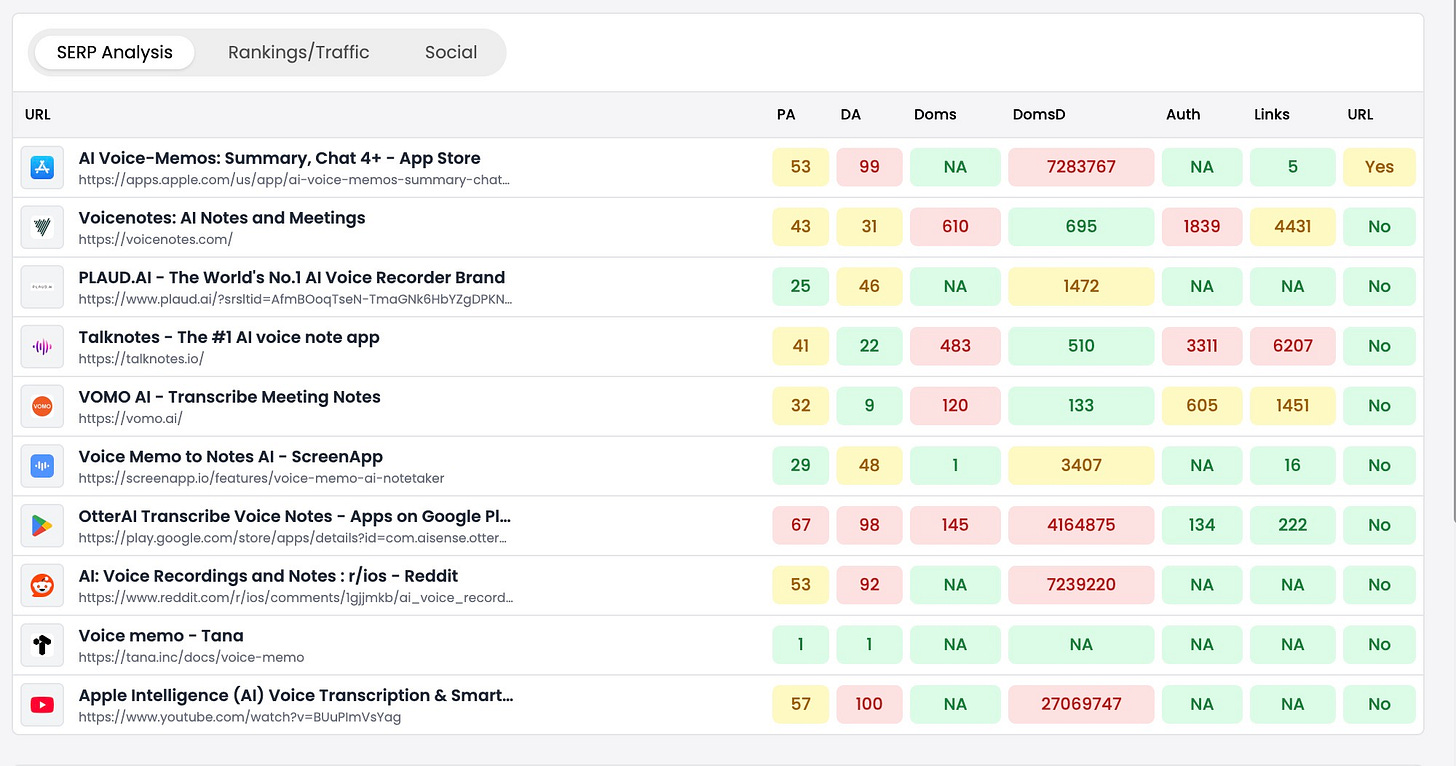
Task: Click the Google Play favicon
Action: [42, 525]
